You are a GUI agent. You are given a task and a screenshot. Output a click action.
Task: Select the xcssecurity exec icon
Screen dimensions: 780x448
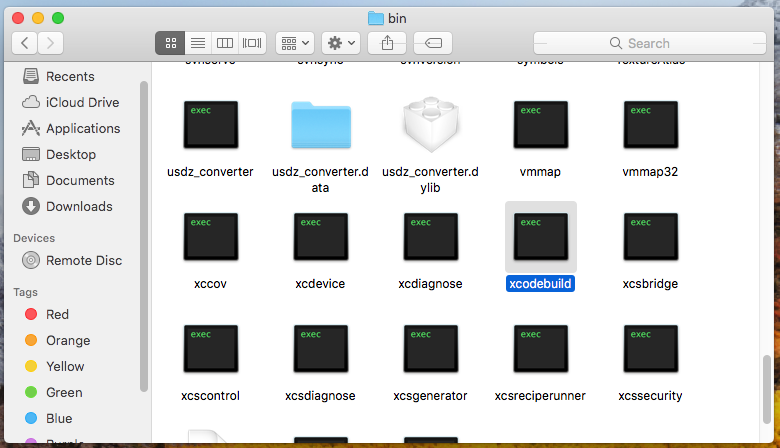651,349
